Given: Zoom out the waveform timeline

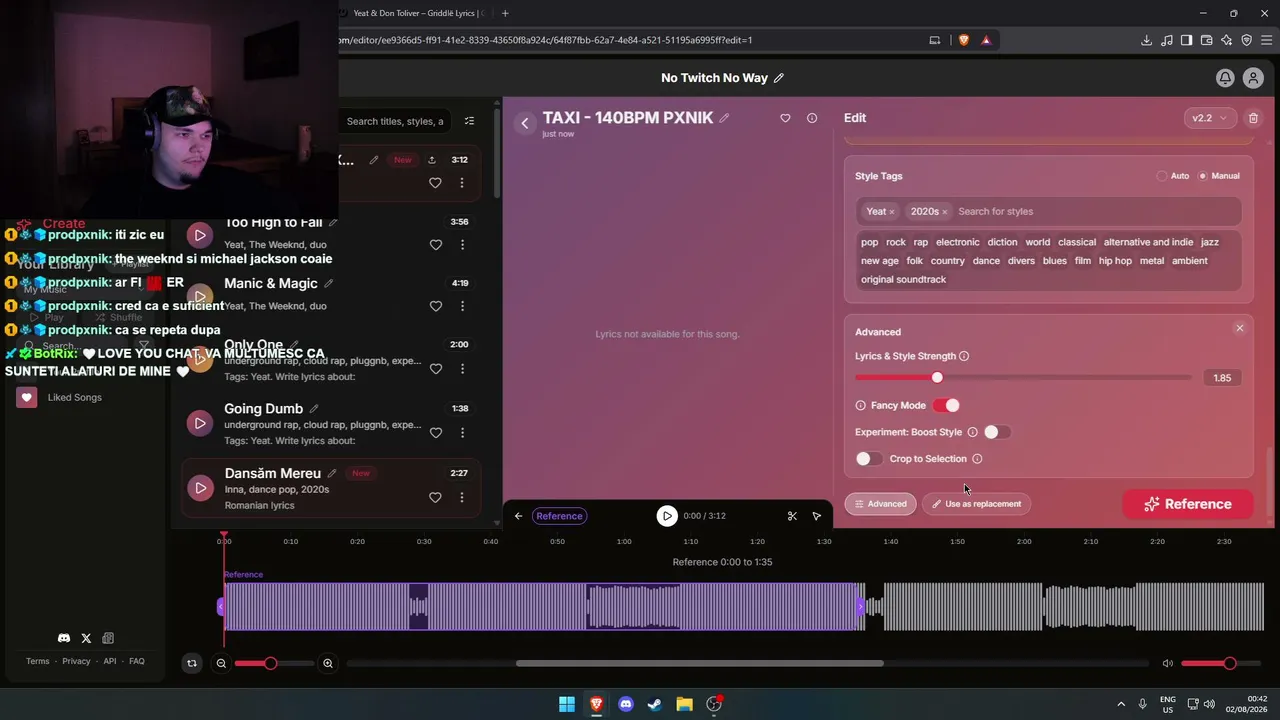Looking at the screenshot, I should coord(221,663).
